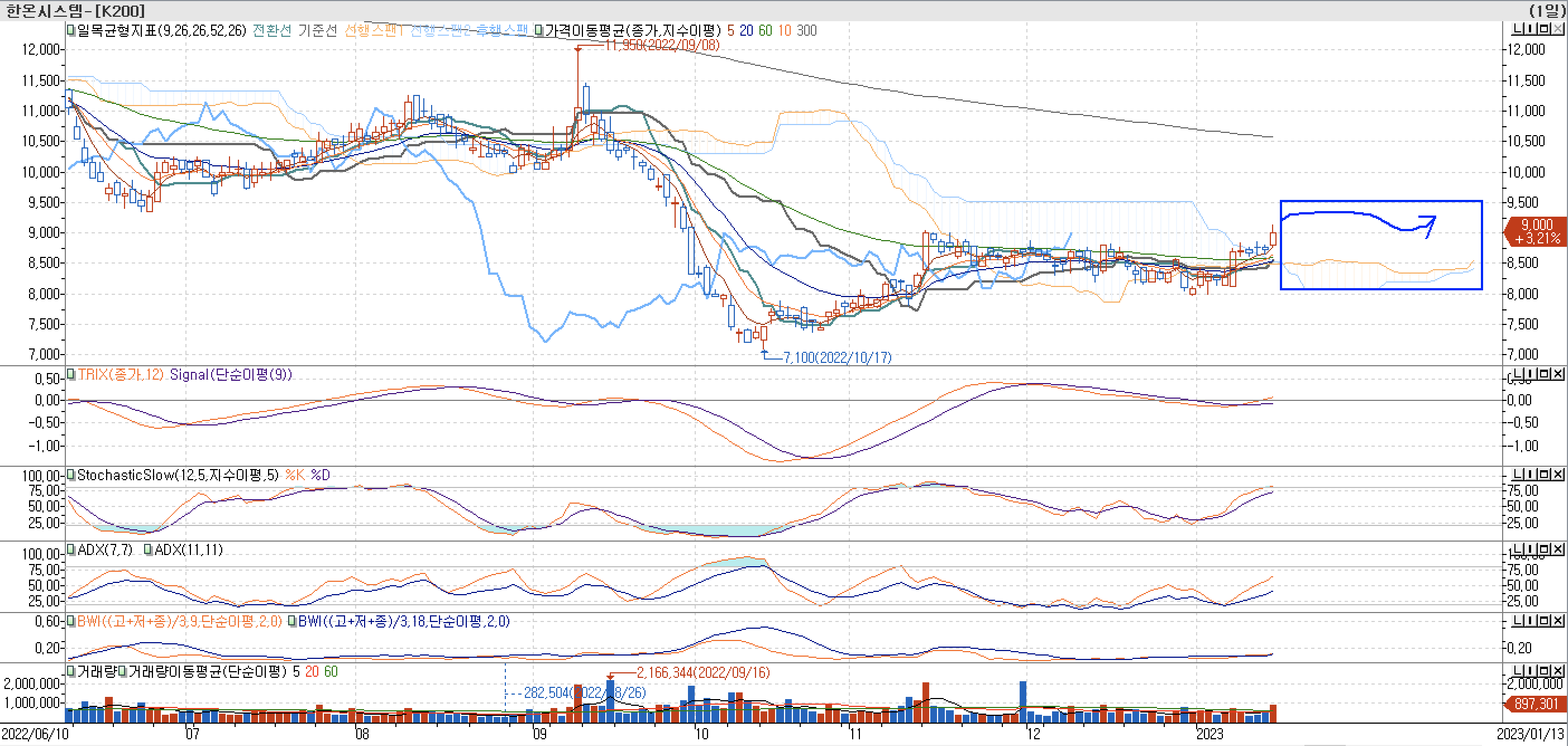Toggle the 거래량이동평균 marker box
This screenshot has height=746, width=1568.
(x=122, y=671)
